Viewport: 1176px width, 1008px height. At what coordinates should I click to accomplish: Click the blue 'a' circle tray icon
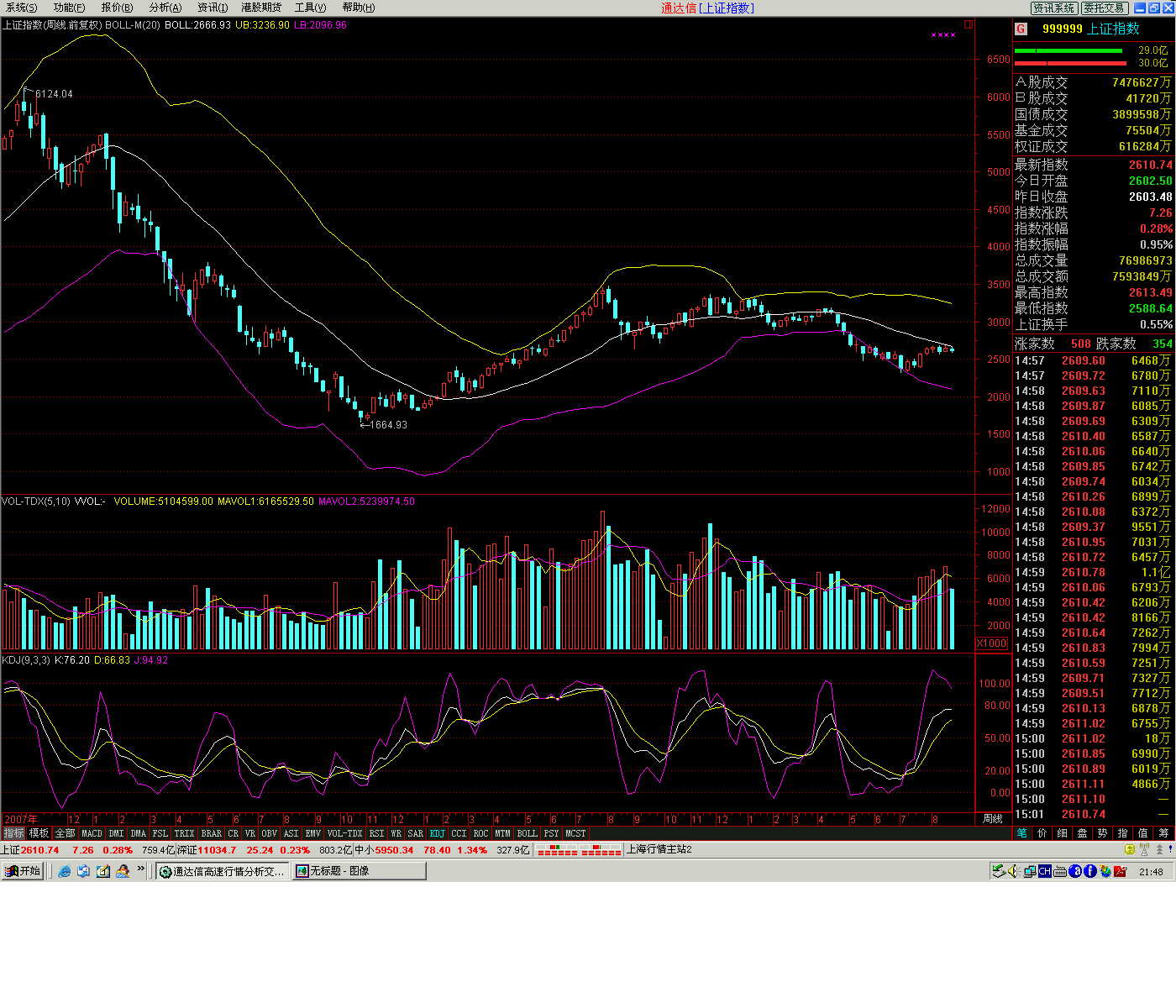pyautogui.click(x=1075, y=871)
